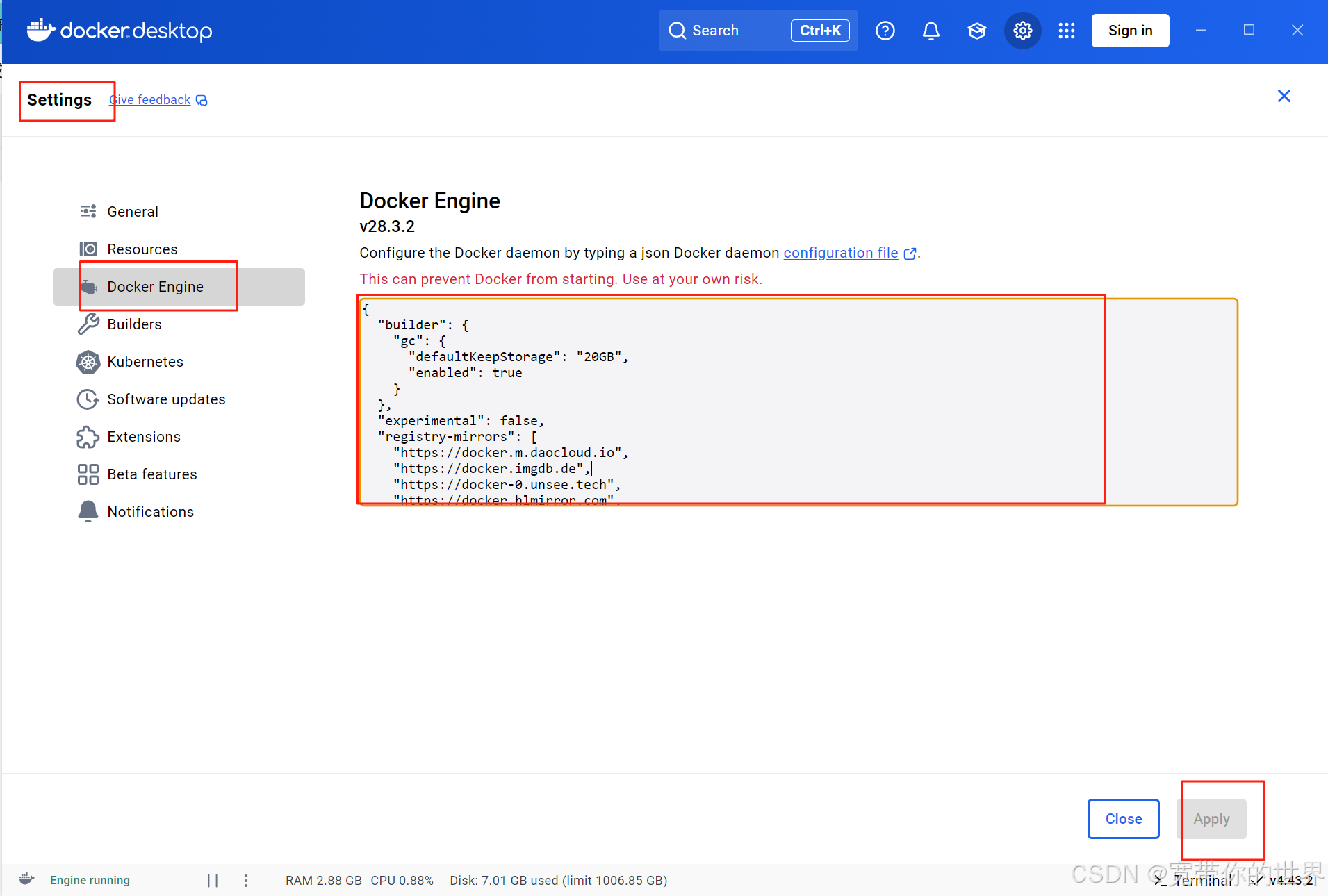This screenshot has height=896, width=1328.
Task: Click the Builders wrench icon
Action: click(88, 324)
